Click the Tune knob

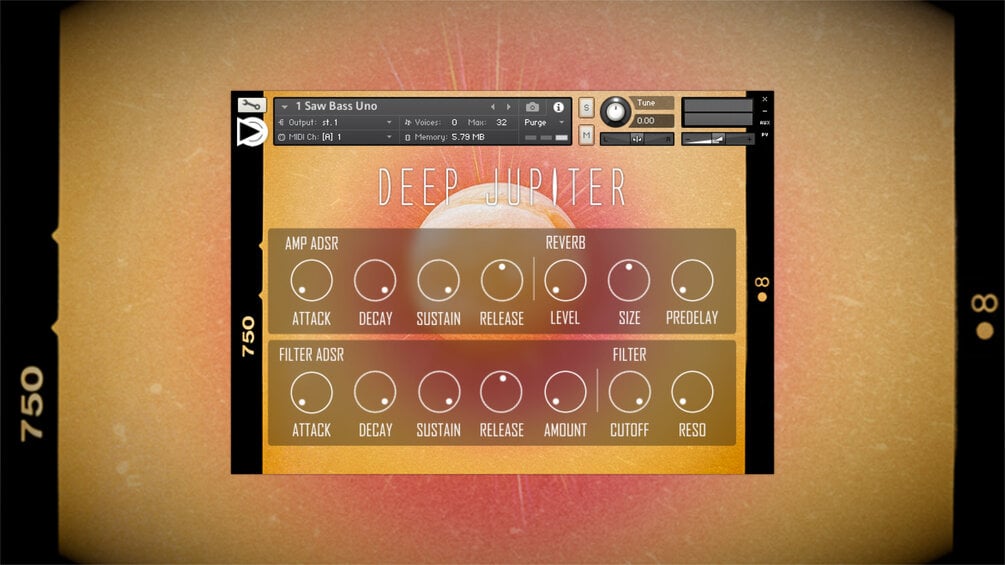[615, 111]
